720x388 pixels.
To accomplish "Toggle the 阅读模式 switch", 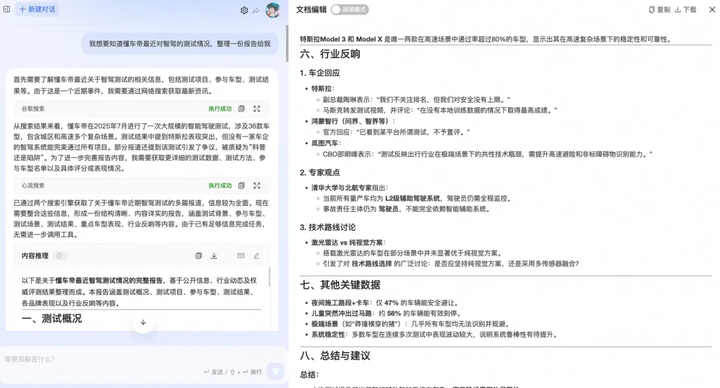I will point(350,10).
